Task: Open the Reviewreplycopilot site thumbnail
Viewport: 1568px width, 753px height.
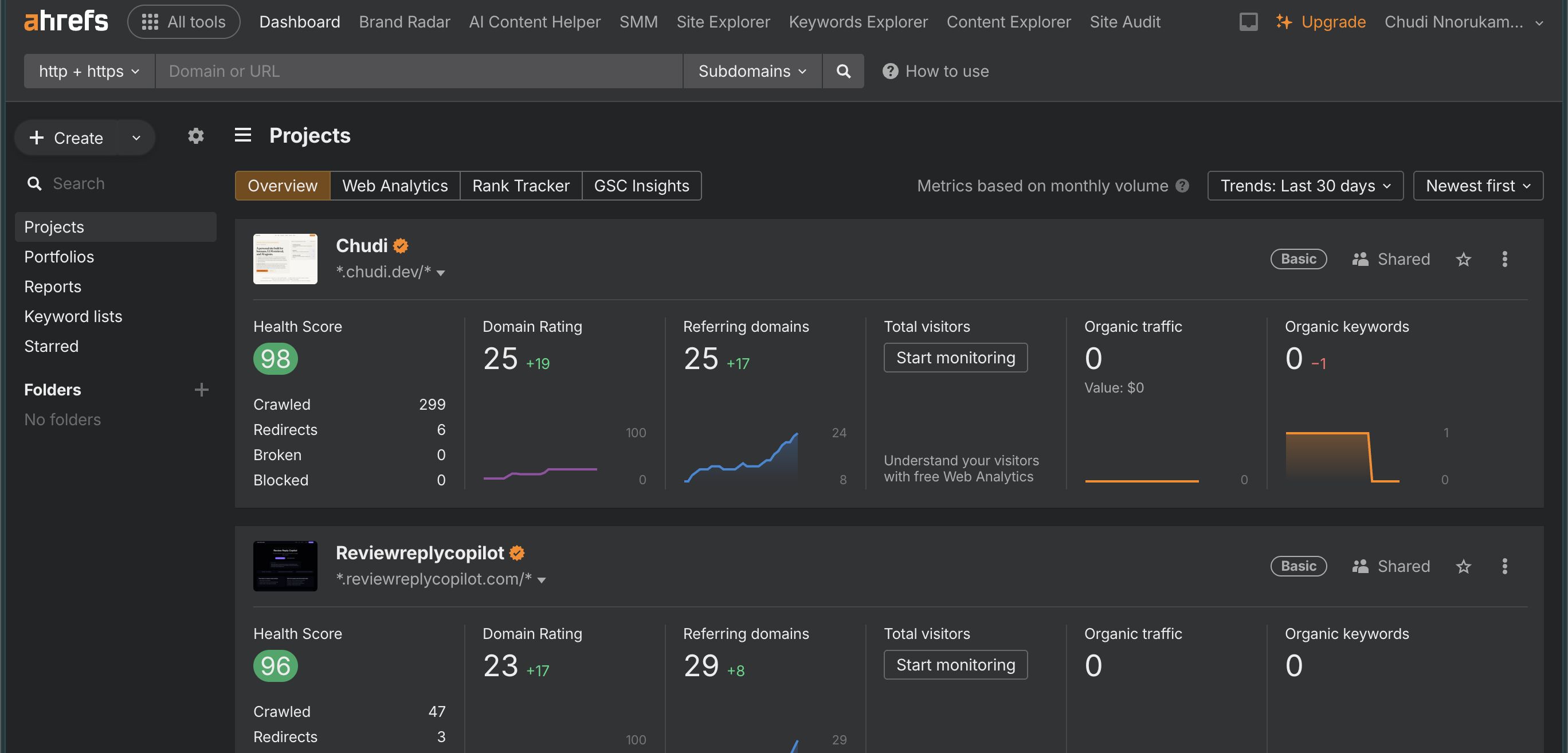Action: tap(285, 566)
